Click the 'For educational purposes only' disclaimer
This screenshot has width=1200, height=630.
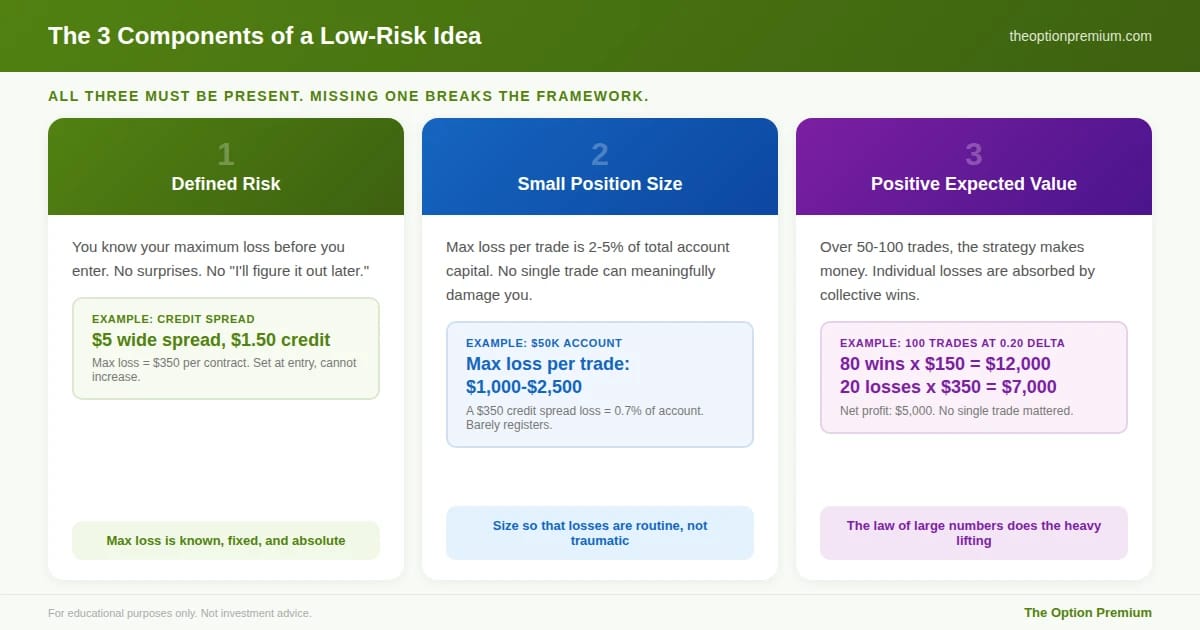click(180, 613)
